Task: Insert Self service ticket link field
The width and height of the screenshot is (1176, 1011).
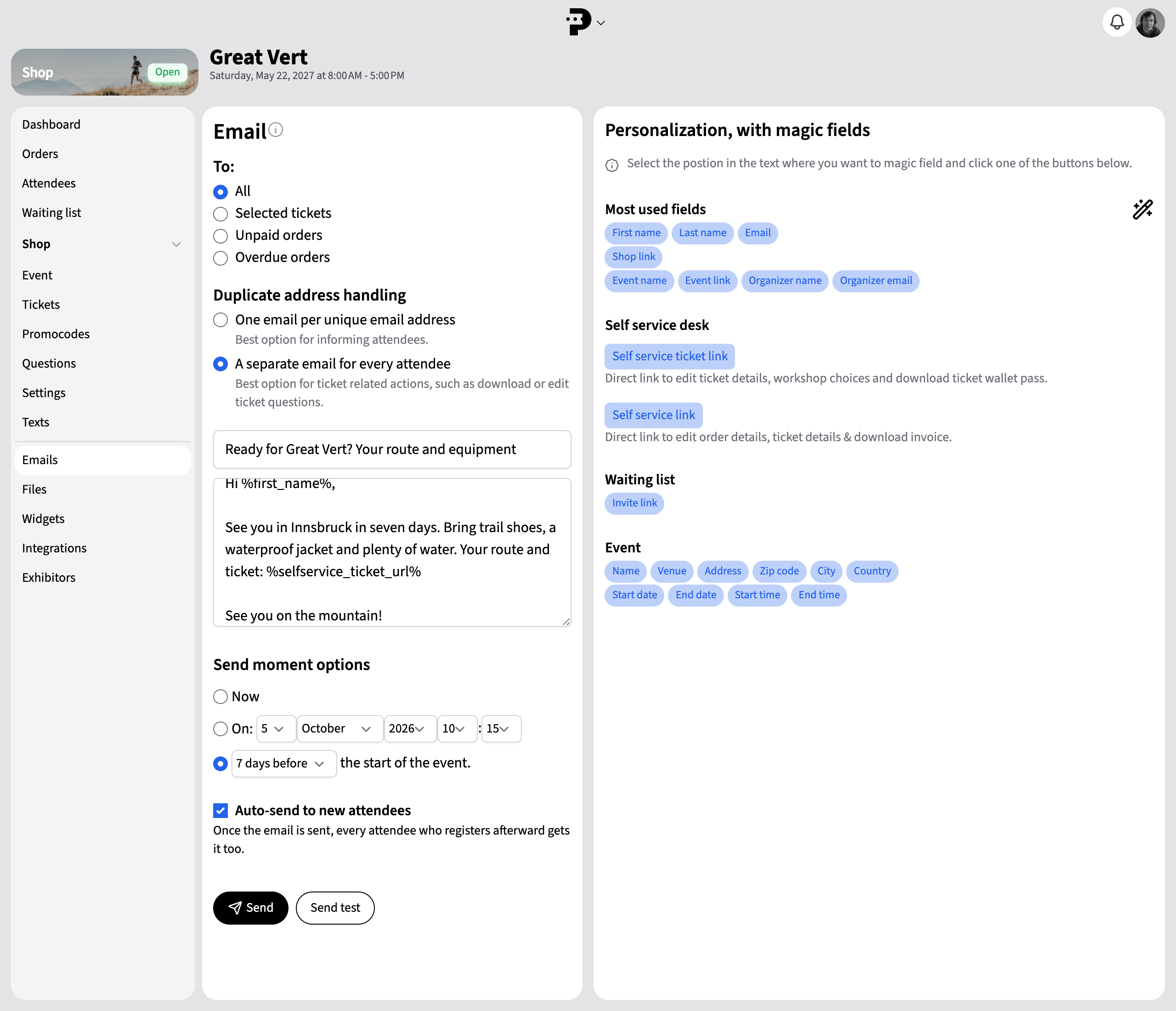Action: point(670,356)
